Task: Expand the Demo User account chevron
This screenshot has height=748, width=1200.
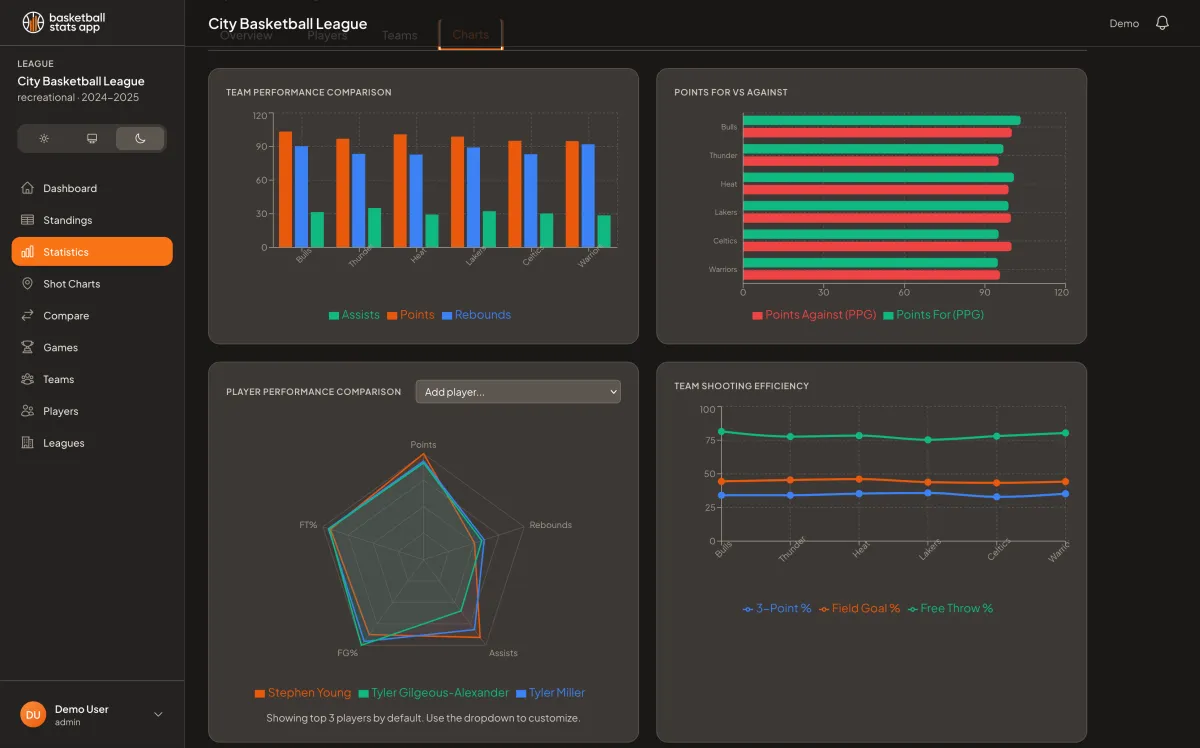Action: (x=157, y=714)
